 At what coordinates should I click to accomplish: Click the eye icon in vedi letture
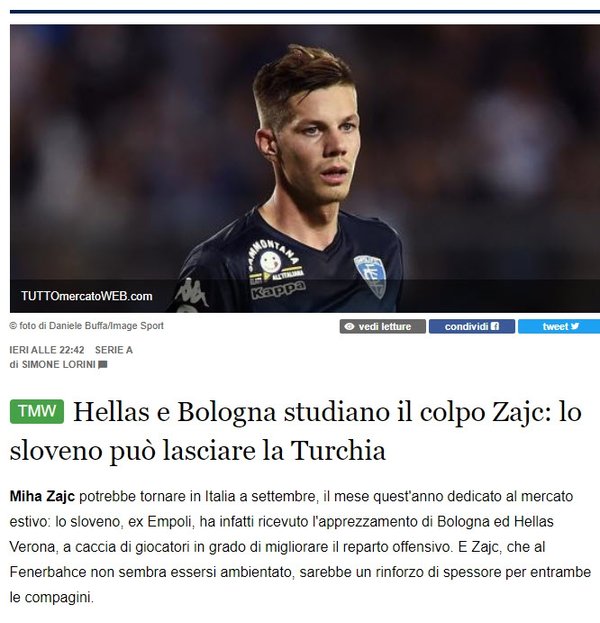[x=349, y=327]
